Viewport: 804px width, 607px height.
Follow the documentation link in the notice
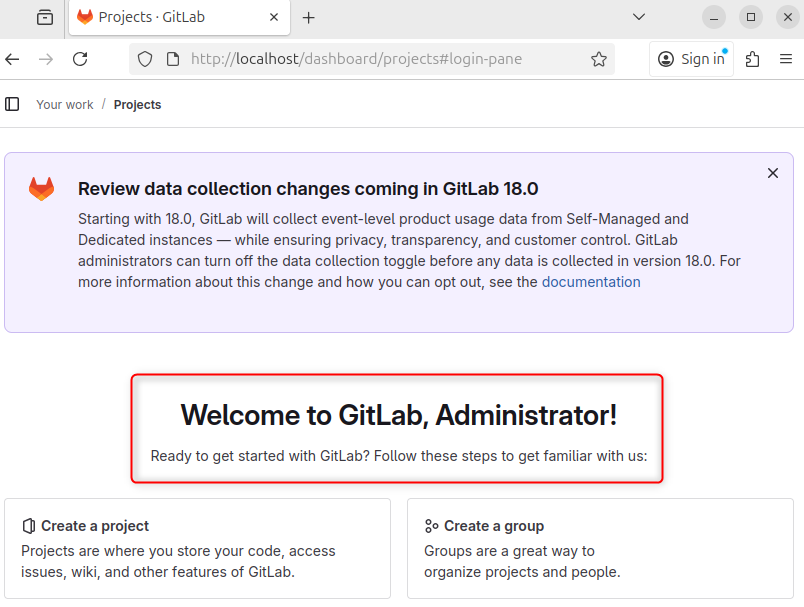point(591,281)
